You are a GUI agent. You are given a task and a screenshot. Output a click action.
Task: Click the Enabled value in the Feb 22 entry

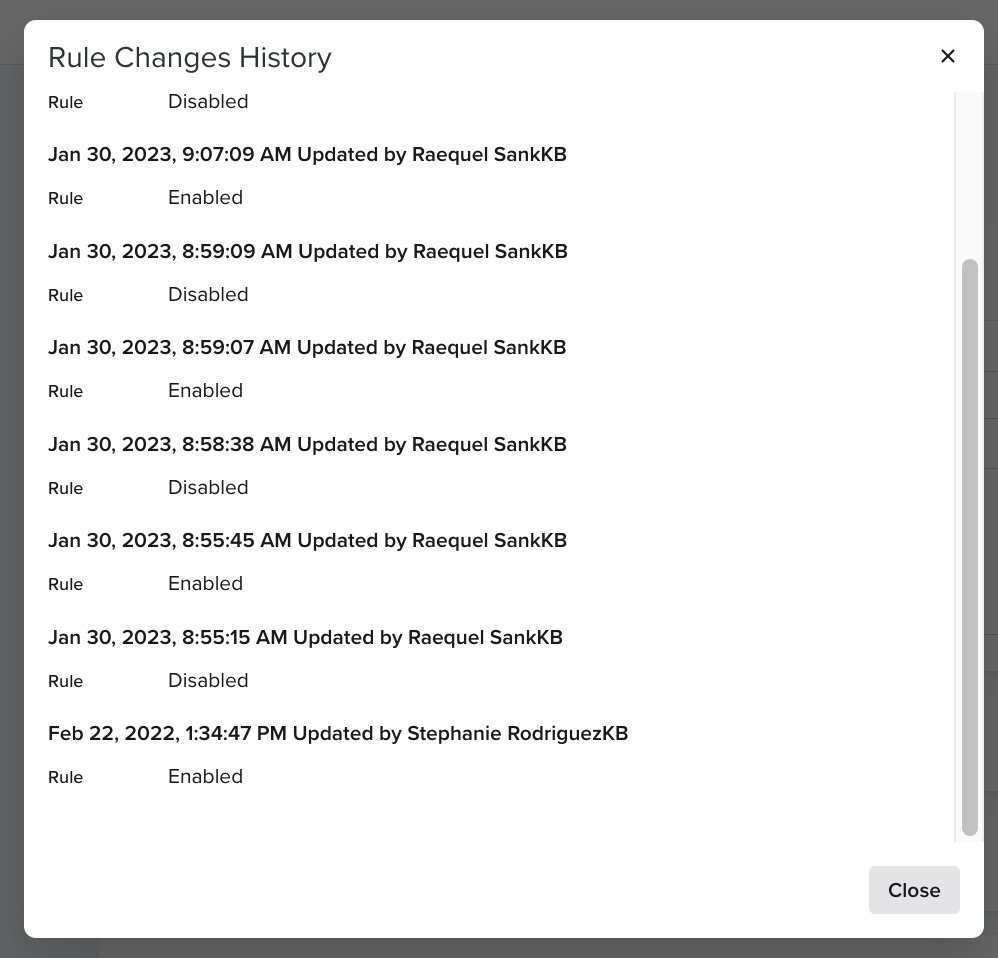tap(205, 776)
